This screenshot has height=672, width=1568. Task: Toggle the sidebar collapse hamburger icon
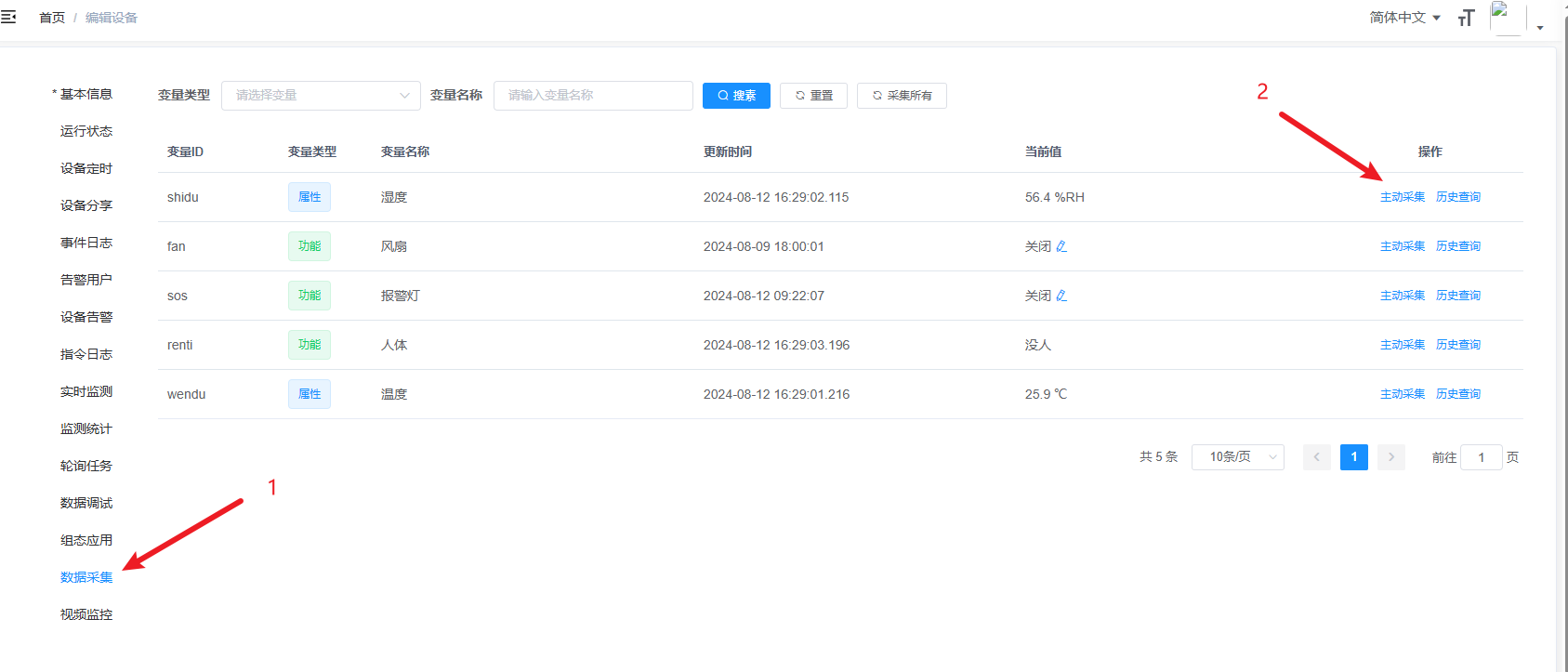(x=8, y=17)
